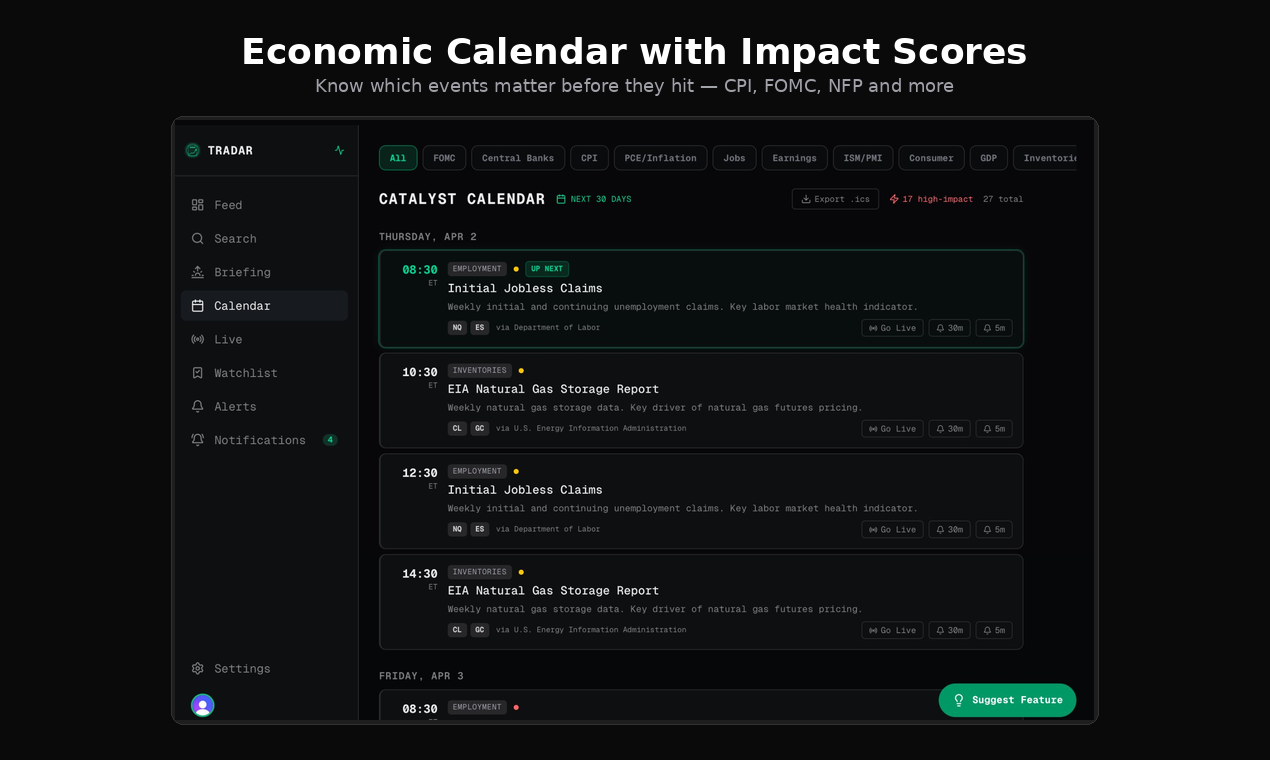Click EMPLOYMENT tag on 08:30 Thursday event

(477, 269)
